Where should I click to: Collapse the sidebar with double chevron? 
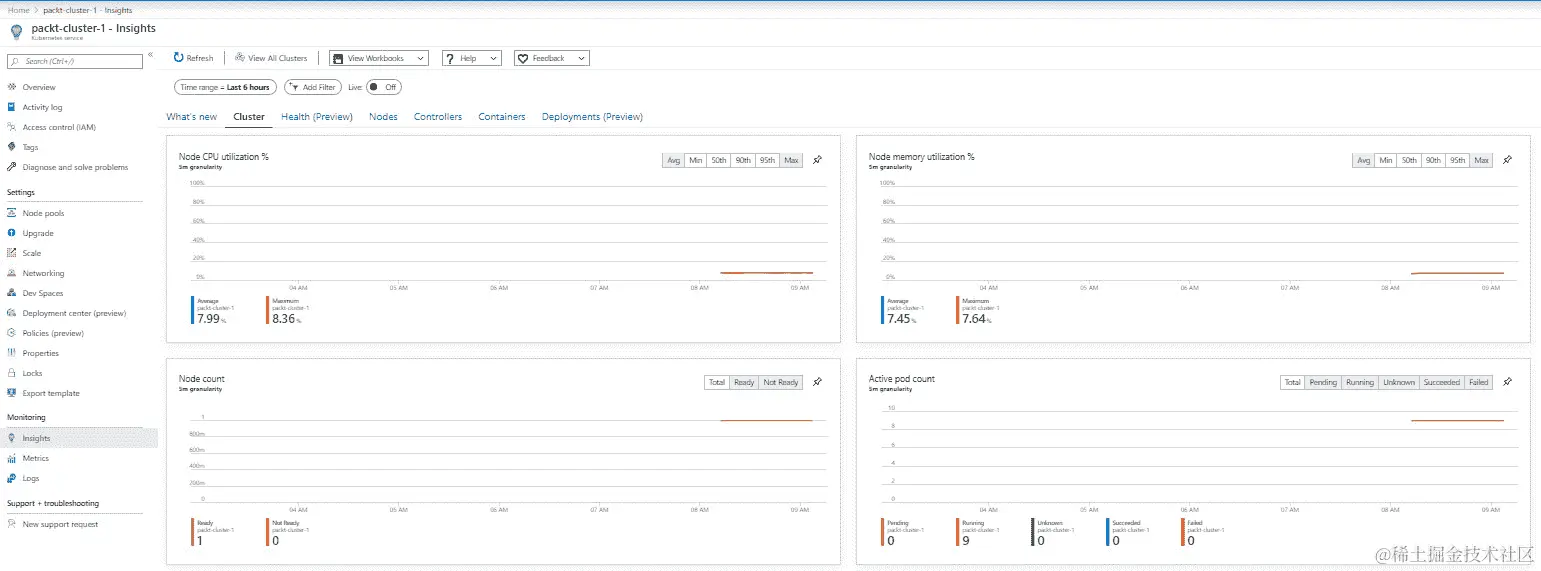pyautogui.click(x=151, y=55)
